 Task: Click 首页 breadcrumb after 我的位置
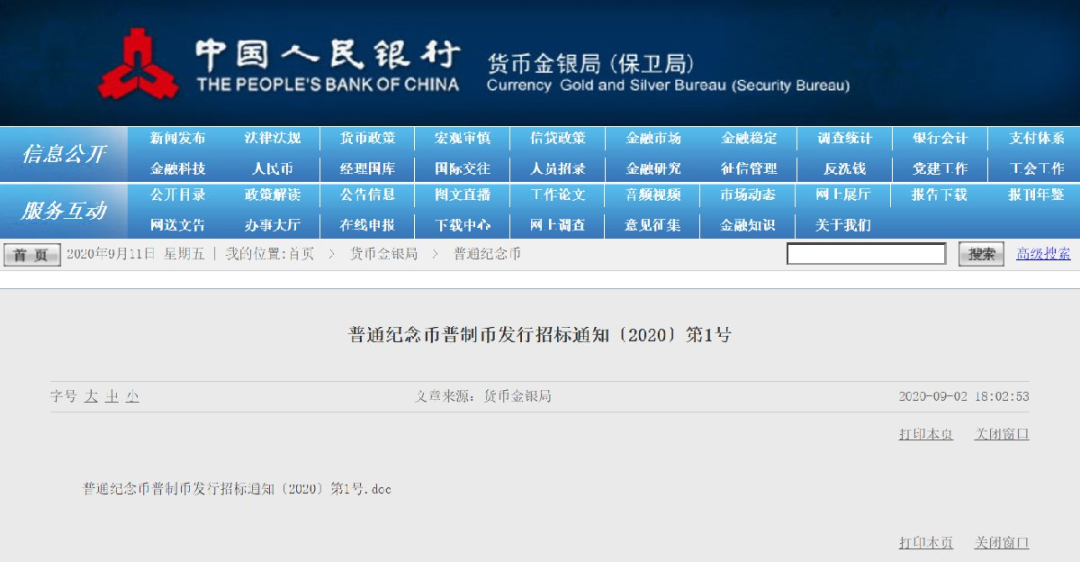pyautogui.click(x=301, y=254)
